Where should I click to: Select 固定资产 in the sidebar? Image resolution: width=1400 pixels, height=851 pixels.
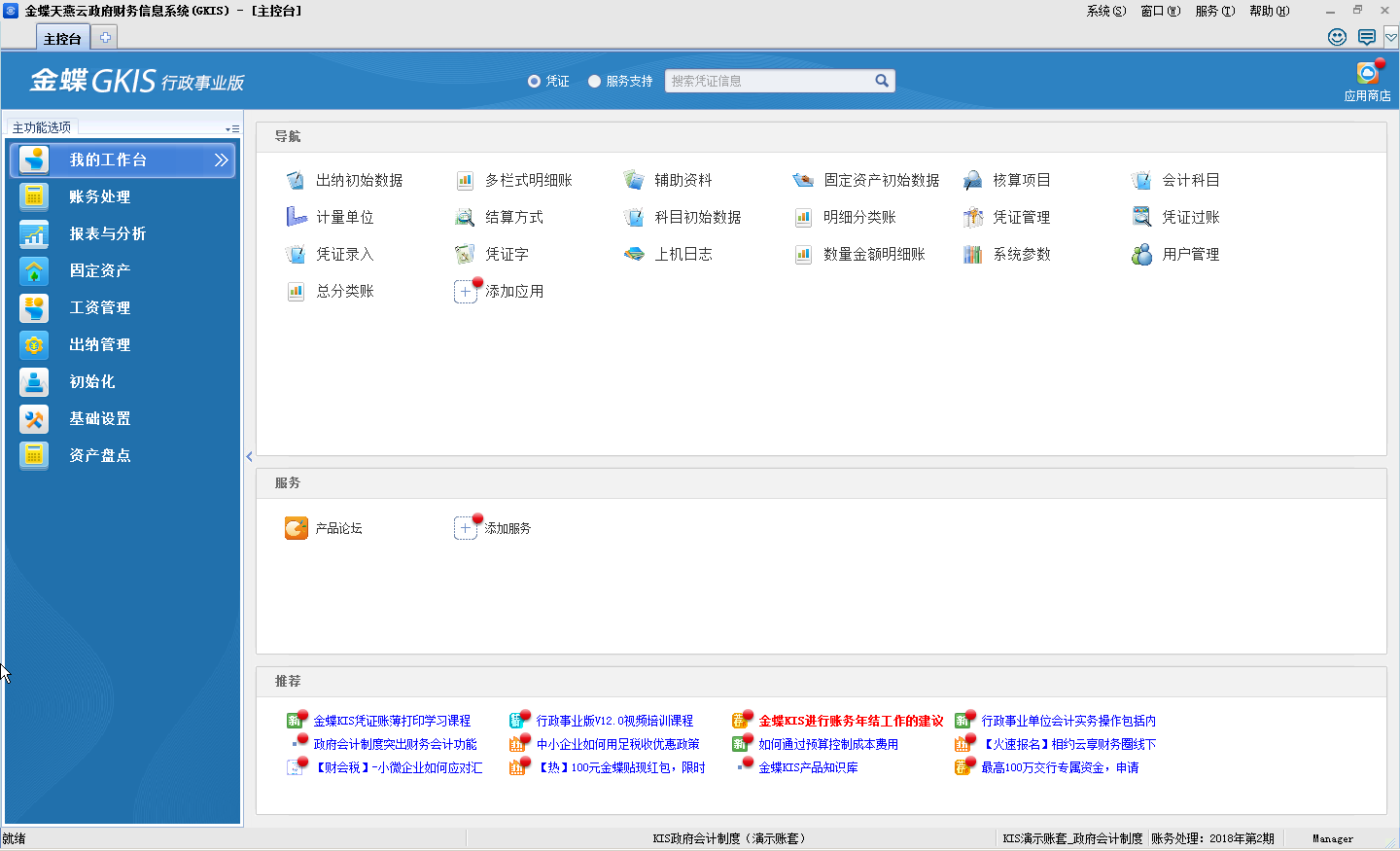click(122, 270)
